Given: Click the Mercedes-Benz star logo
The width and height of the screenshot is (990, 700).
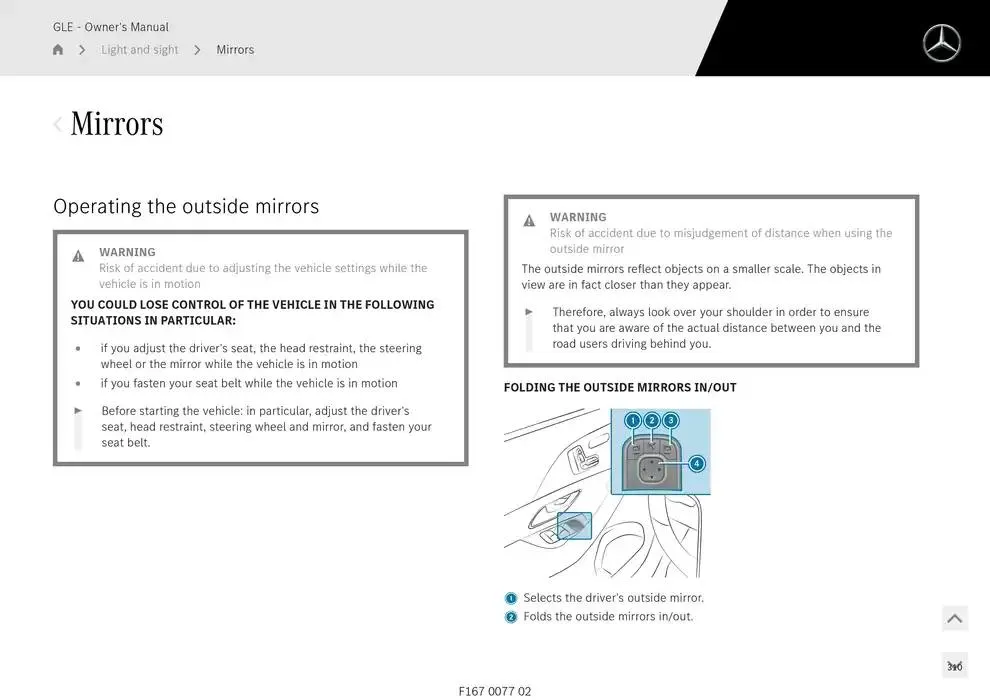Looking at the screenshot, I should [x=940, y=43].
